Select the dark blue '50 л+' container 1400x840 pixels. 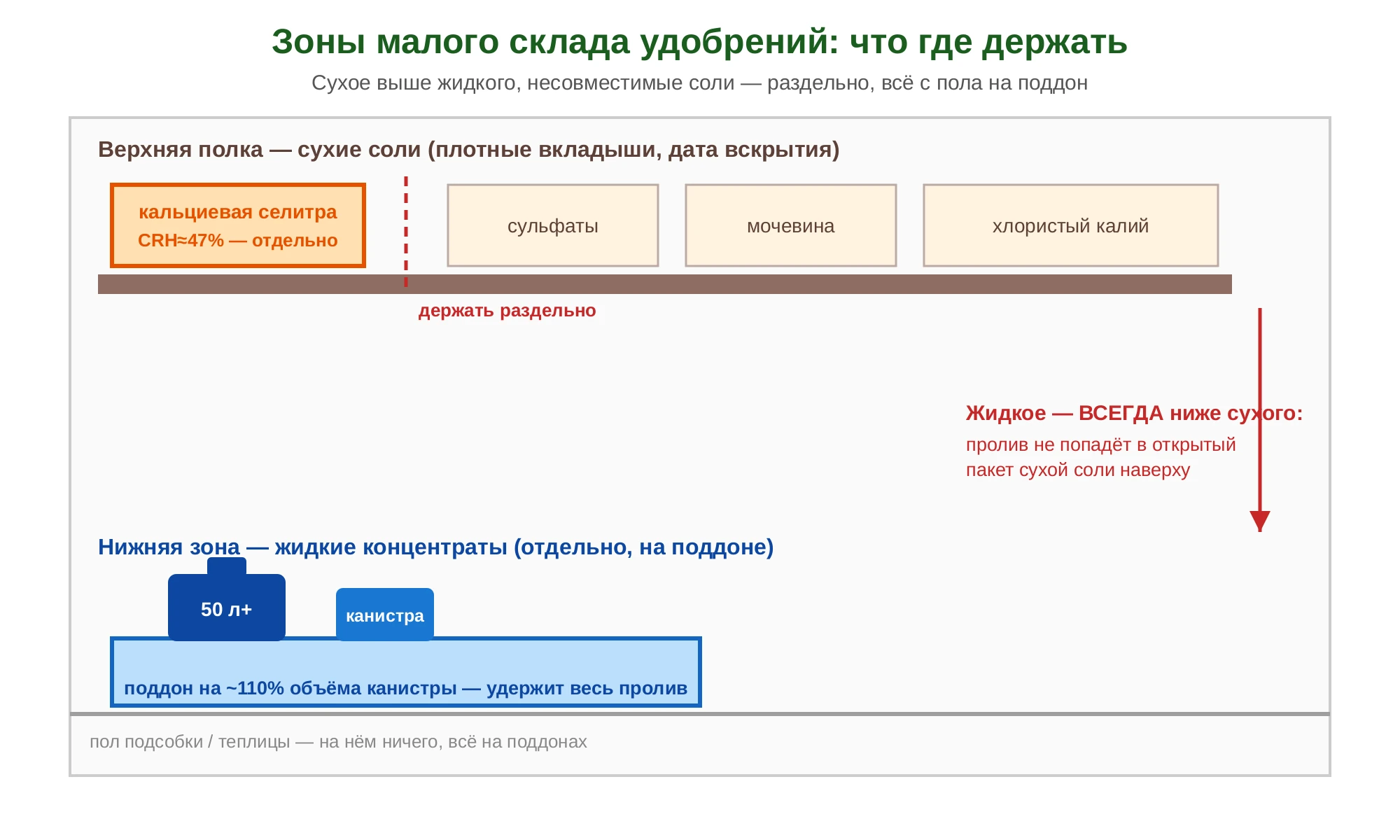(226, 606)
